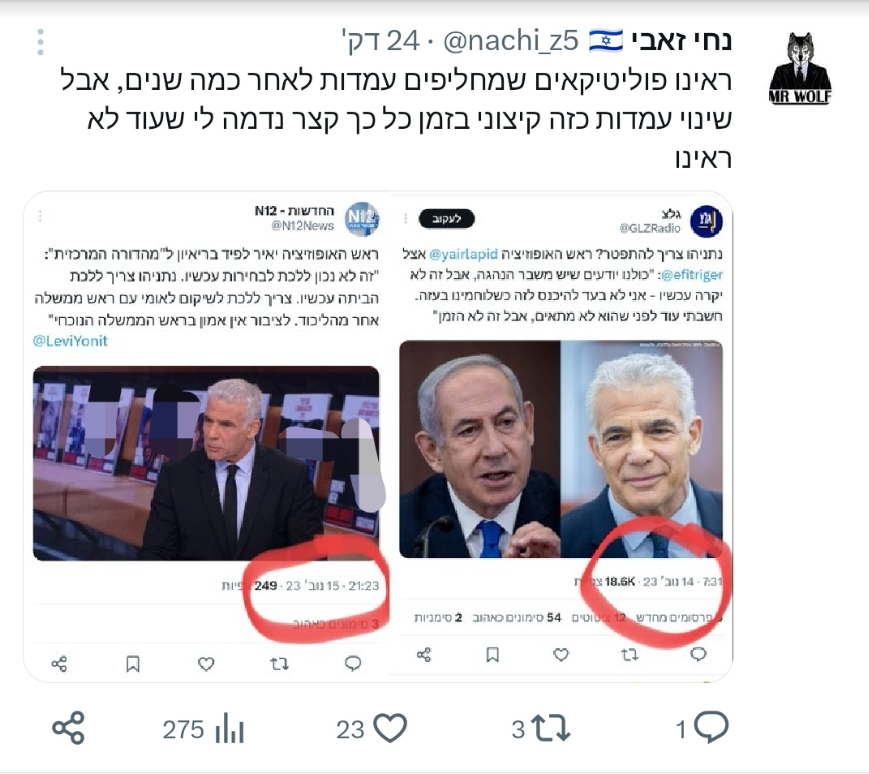Viewport: 869px width, 774px height.
Task: Like the main tweet with 23 likes
Action: [x=371, y=729]
